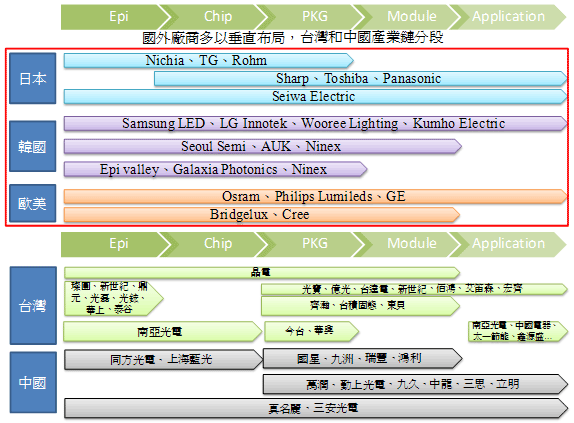This screenshot has height=423, width=574.
Task: Click the Nichia、TG、Rohm arrow bar
Action: click(x=209, y=61)
